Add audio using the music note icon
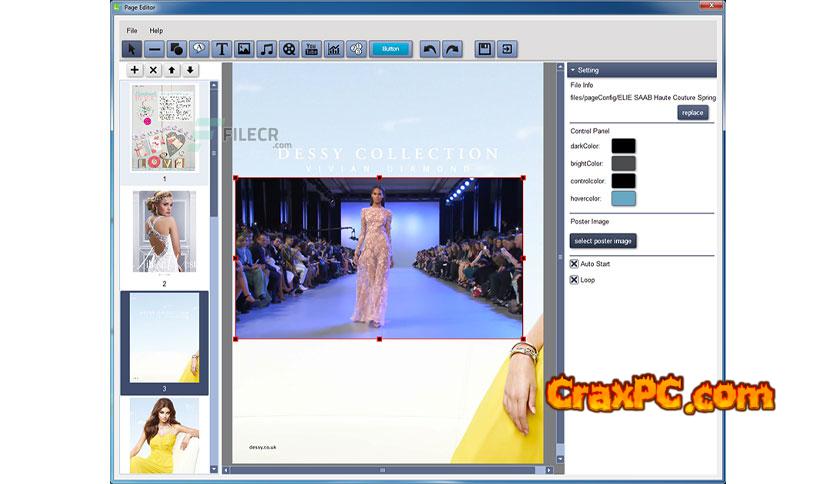This screenshot has height=484, width=836. pos(266,48)
